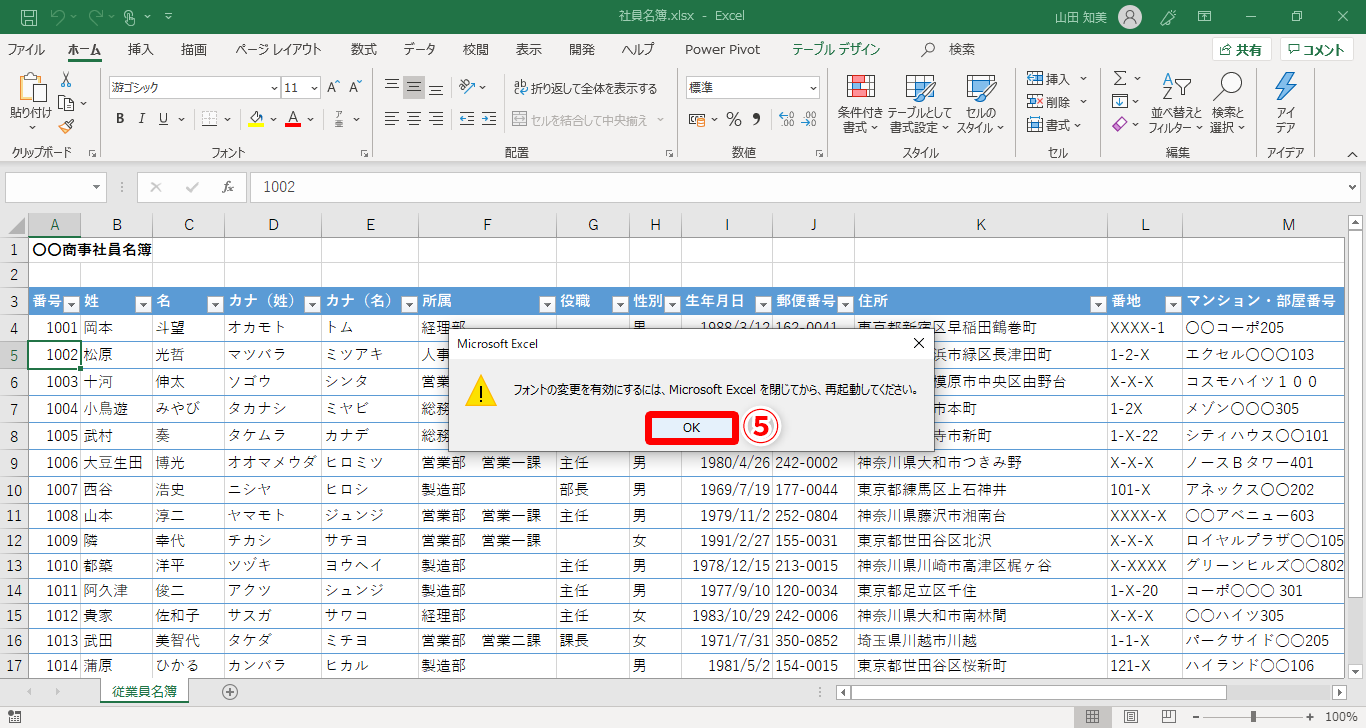Toggle Italic formatting
1366x728 pixels.
pos(142,119)
